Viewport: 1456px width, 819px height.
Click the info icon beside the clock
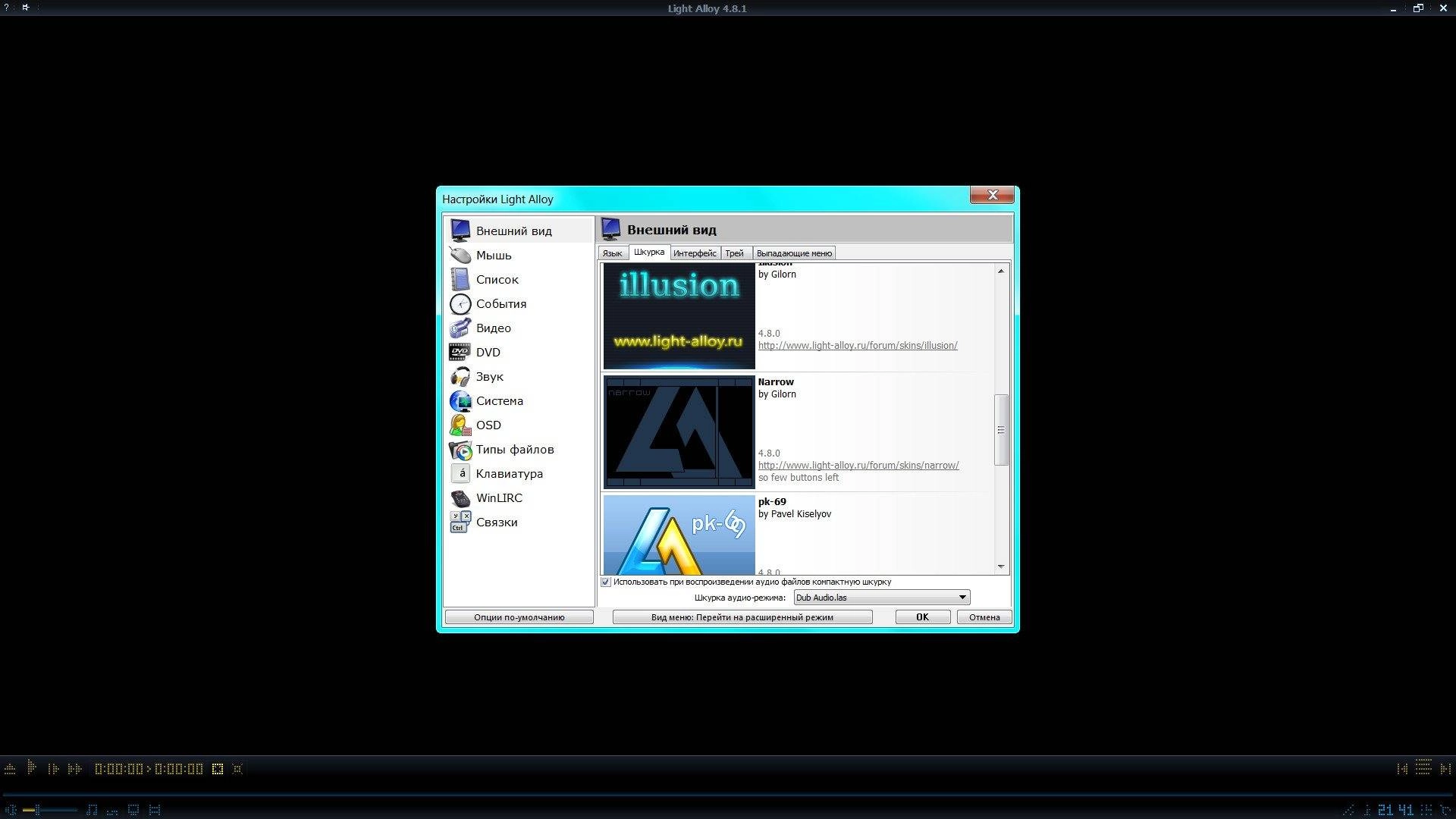click(x=1367, y=810)
